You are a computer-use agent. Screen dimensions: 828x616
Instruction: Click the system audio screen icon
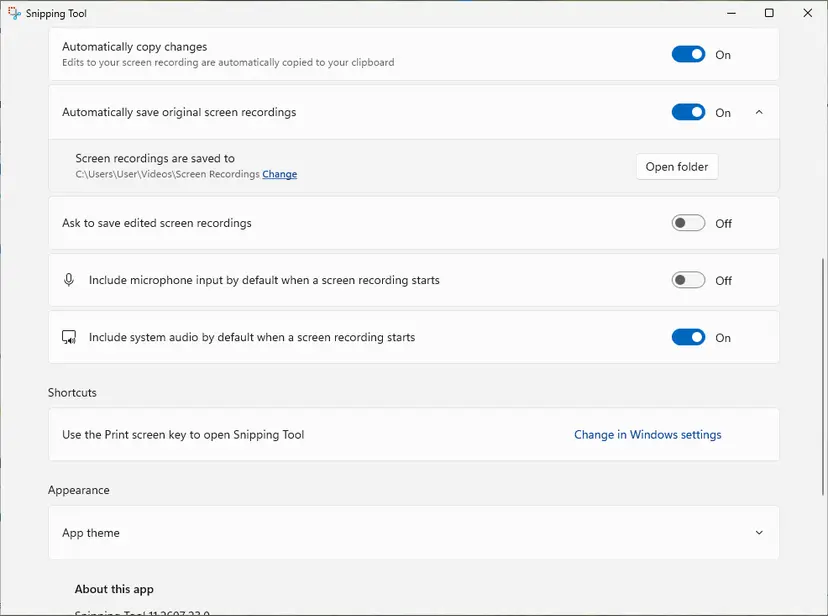click(x=69, y=337)
